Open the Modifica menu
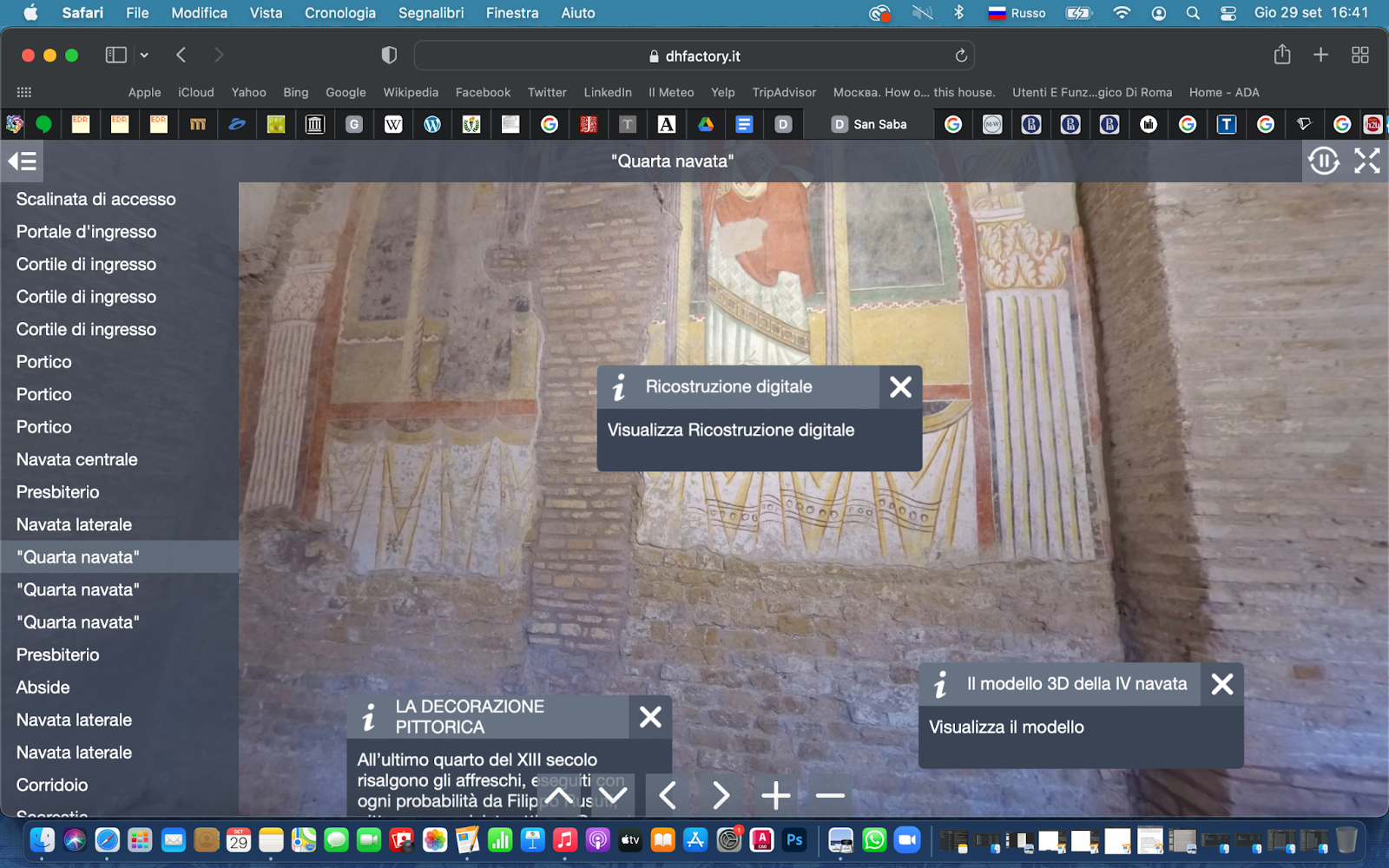The image size is (1389, 868). 199,13
